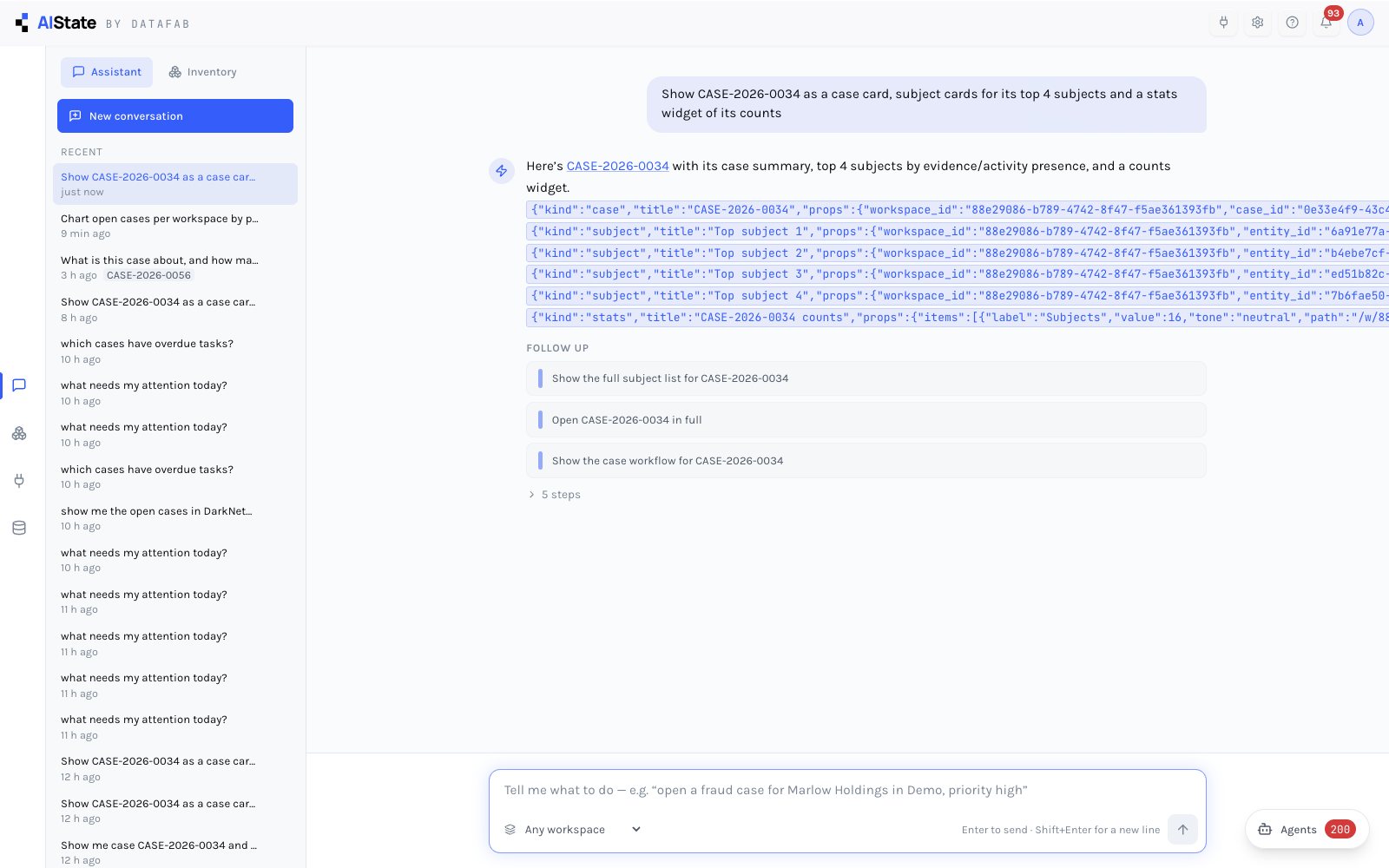Screen dimensions: 1389x868
Task: Open the CASE-2026-0034 link in reply
Action: click(x=618, y=166)
